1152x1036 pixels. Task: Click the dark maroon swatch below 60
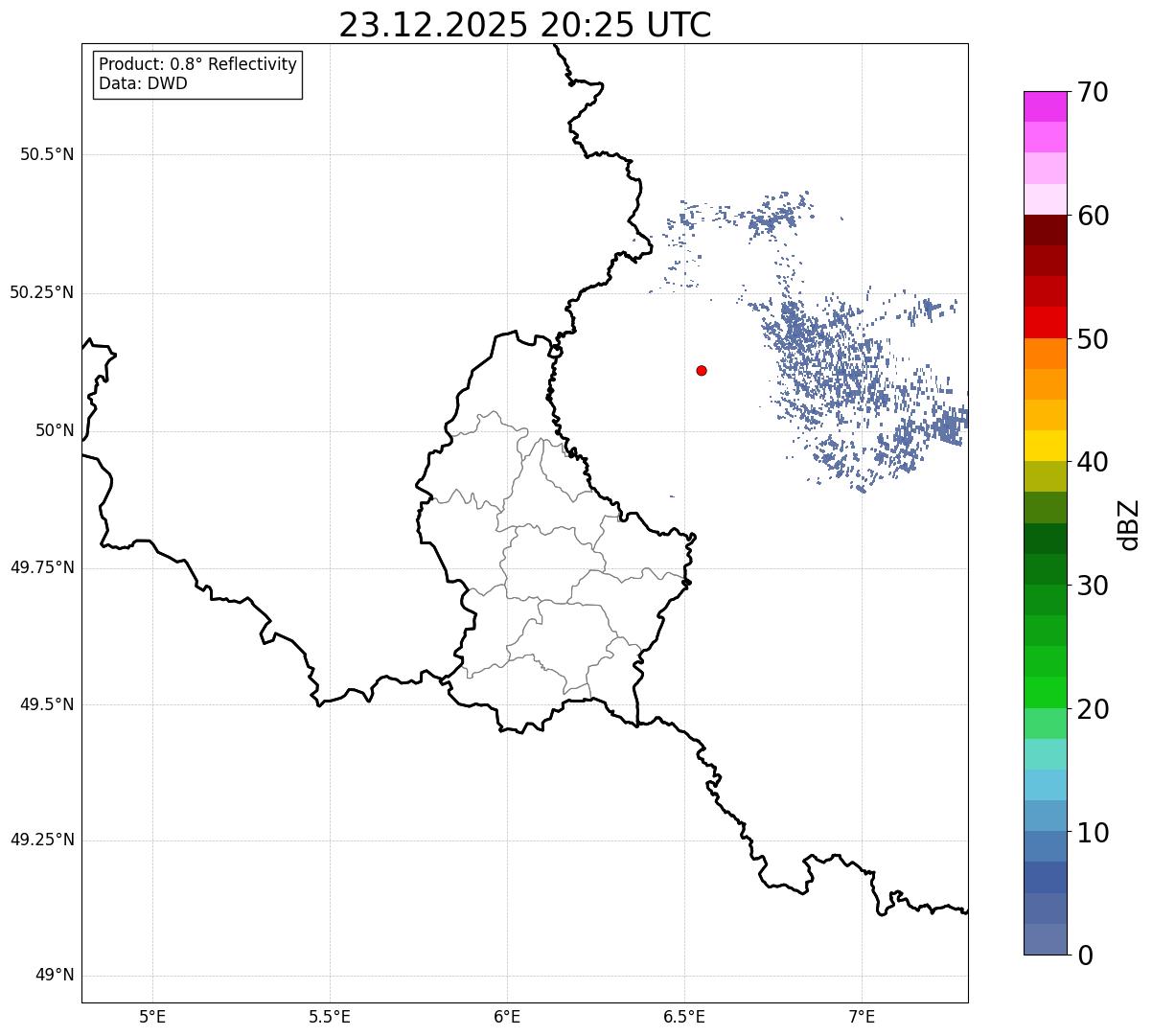coord(1045,230)
